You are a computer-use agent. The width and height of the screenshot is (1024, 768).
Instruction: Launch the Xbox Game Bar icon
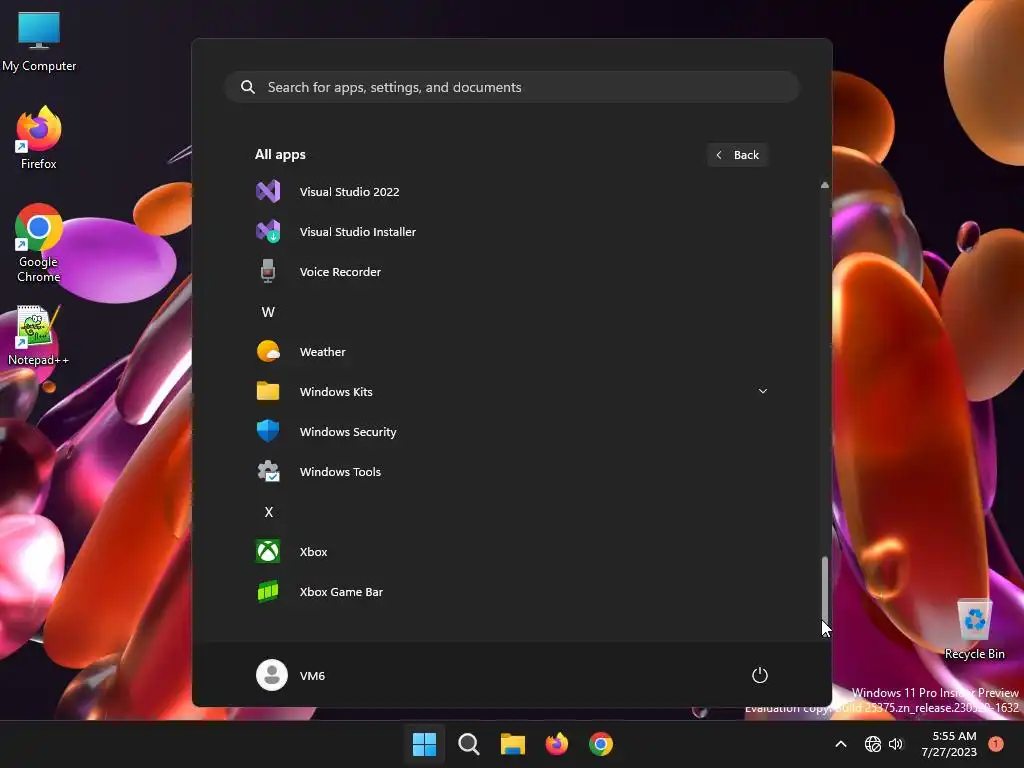(268, 591)
